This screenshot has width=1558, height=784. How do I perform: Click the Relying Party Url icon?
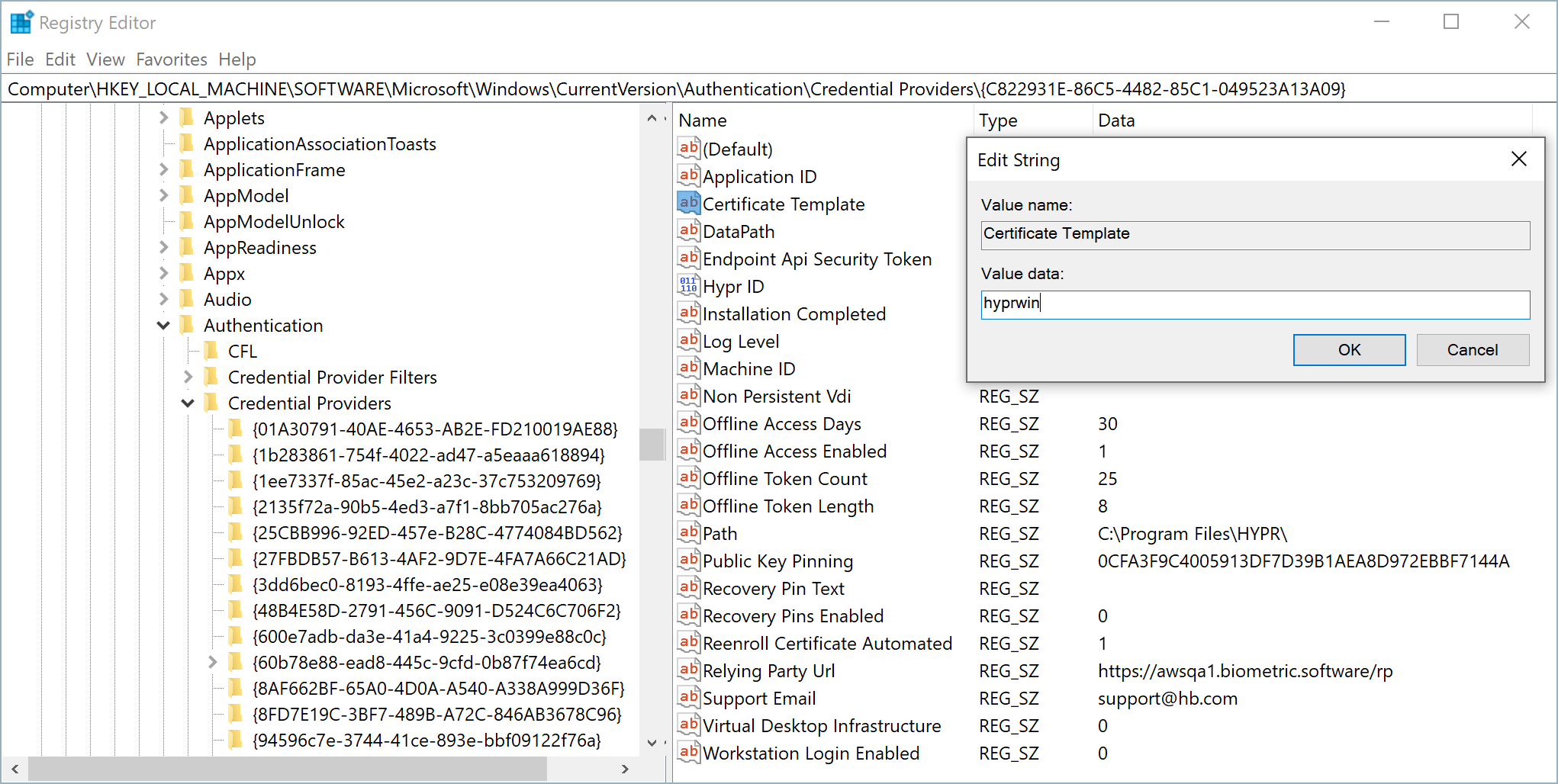688,670
